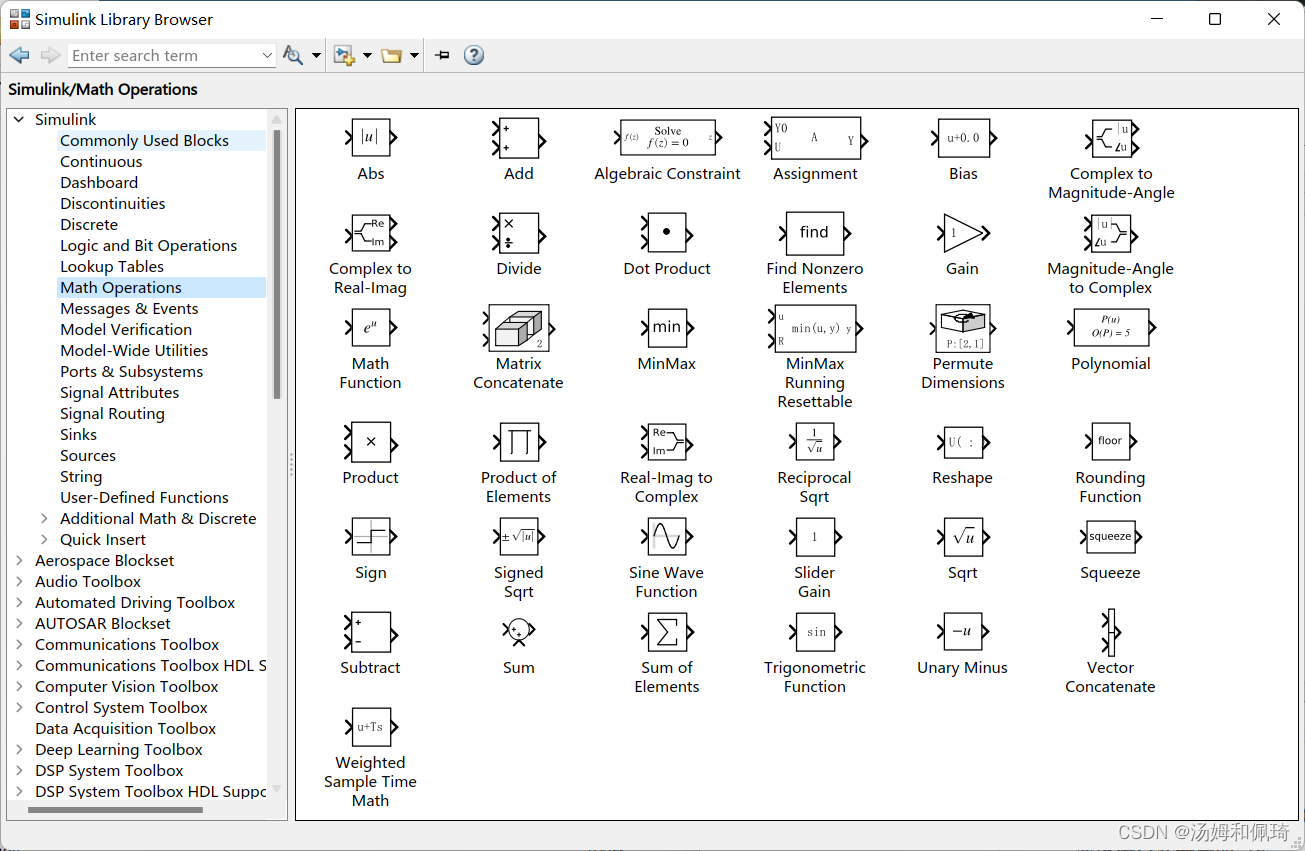Image resolution: width=1305 pixels, height=851 pixels.
Task: Select the Vector Concatenate block
Action: tap(1110, 632)
